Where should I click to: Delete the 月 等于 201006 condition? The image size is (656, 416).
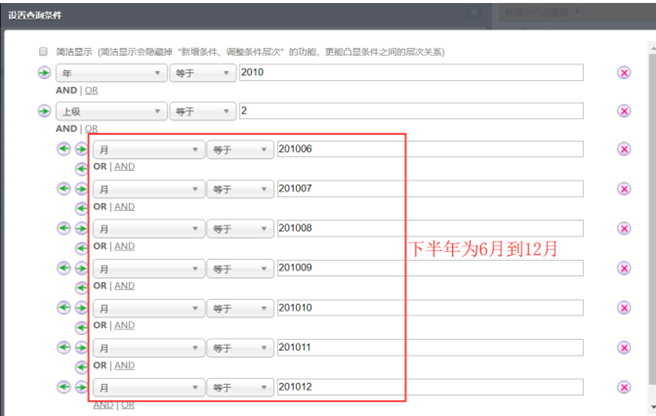tap(624, 149)
